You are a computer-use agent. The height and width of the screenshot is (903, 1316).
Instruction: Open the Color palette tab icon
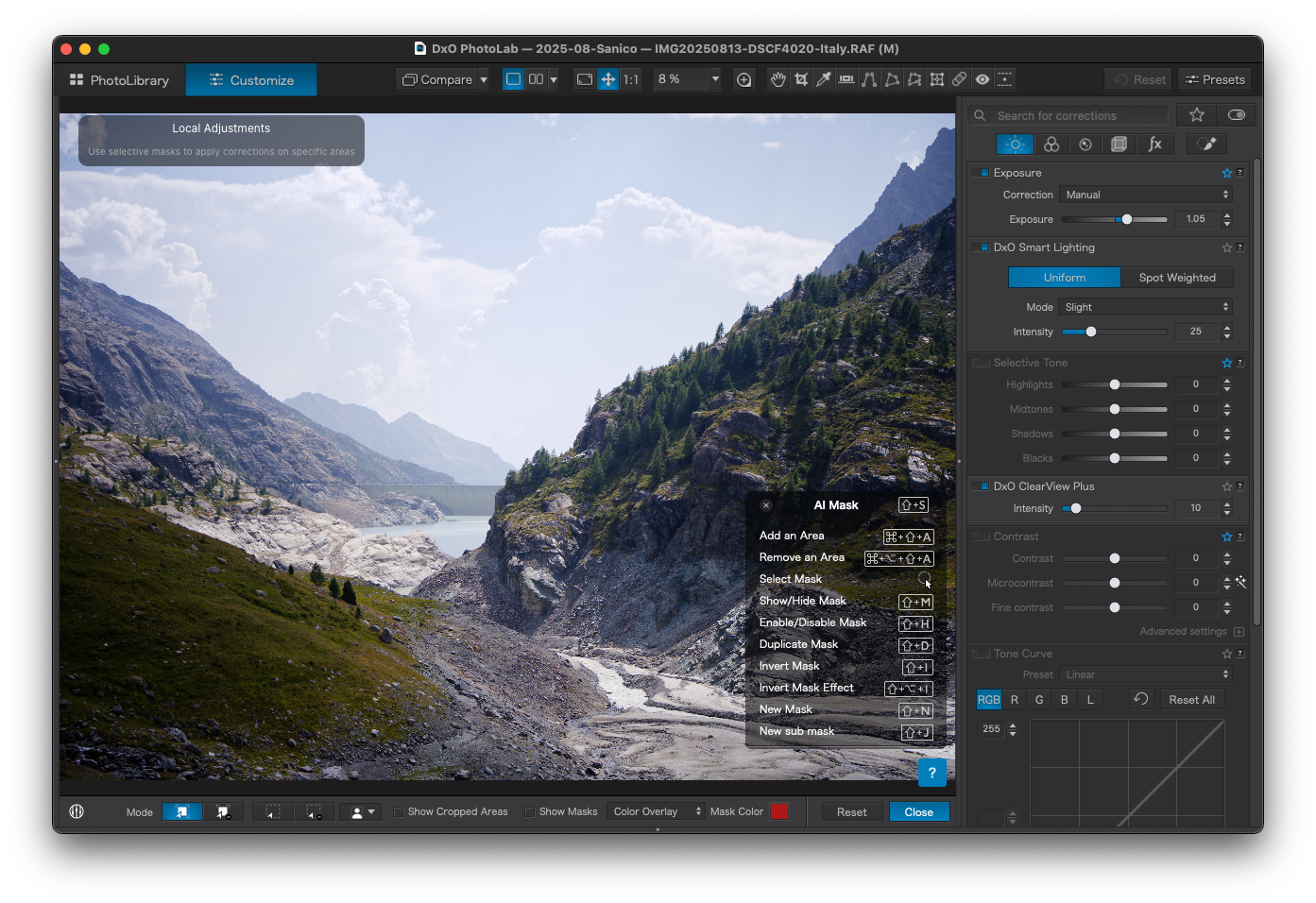(x=1051, y=144)
